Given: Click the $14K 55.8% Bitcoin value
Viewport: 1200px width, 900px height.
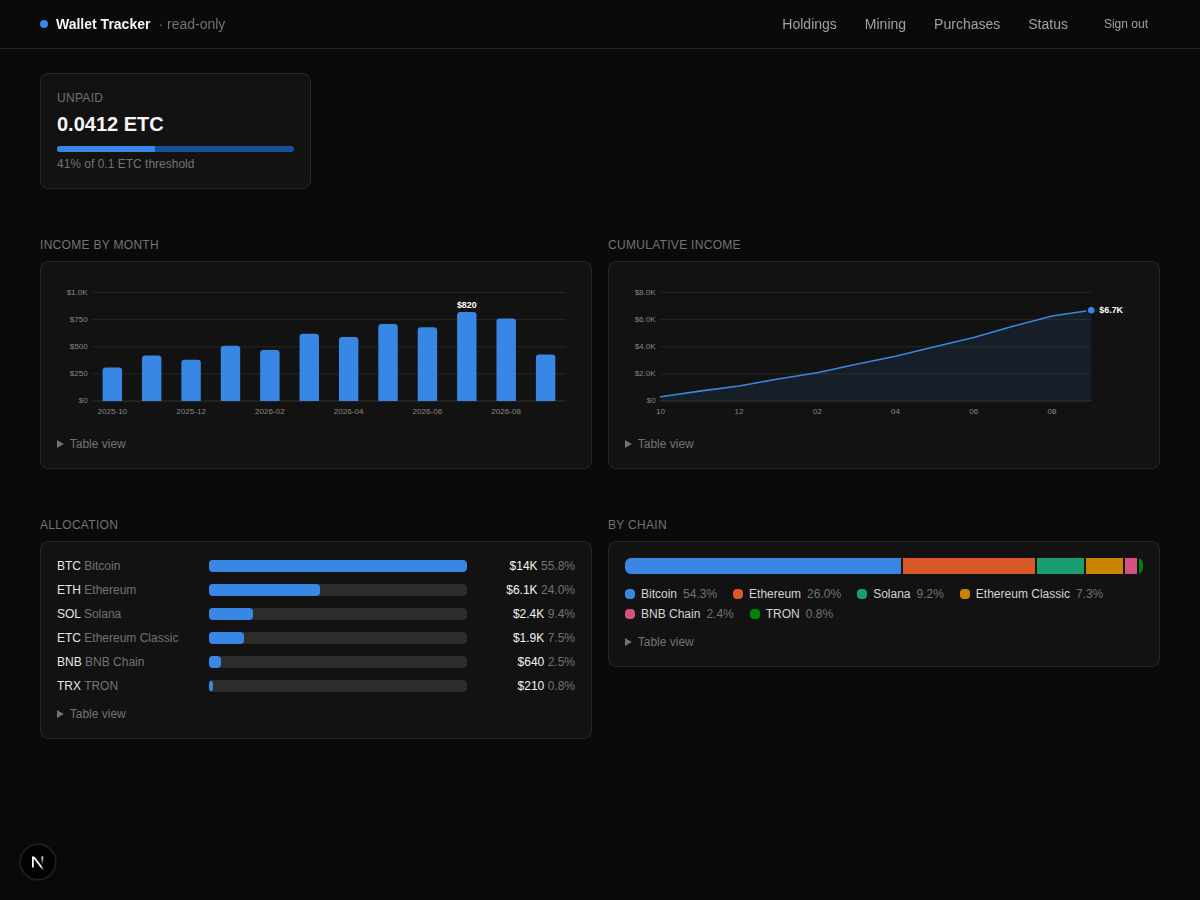Looking at the screenshot, I should click(542, 566).
